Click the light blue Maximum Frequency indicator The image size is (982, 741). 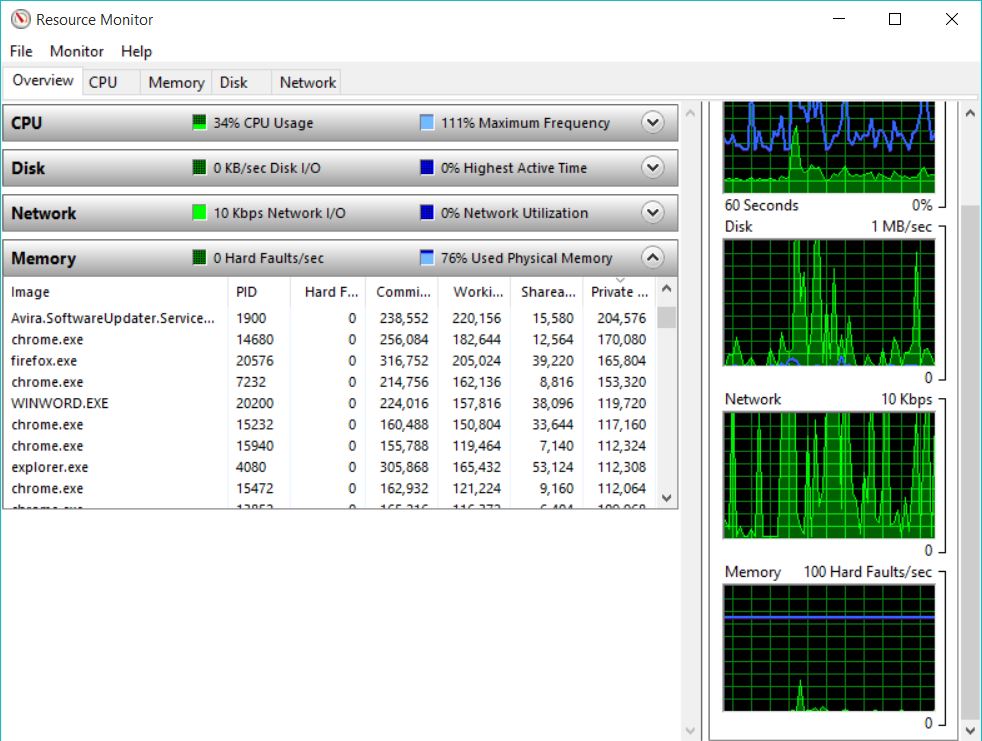tap(426, 122)
